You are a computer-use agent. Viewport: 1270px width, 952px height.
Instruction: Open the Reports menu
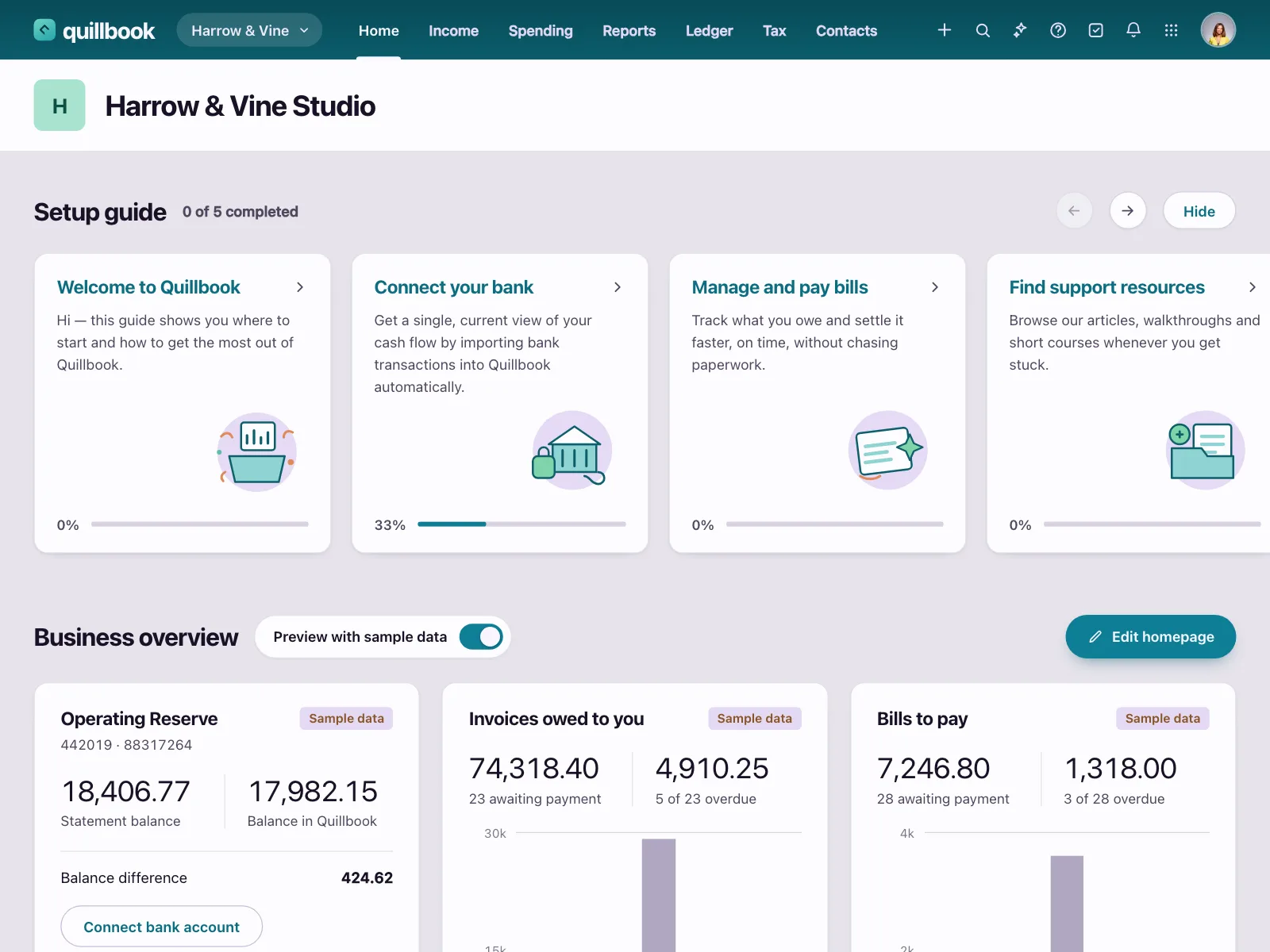pos(629,31)
